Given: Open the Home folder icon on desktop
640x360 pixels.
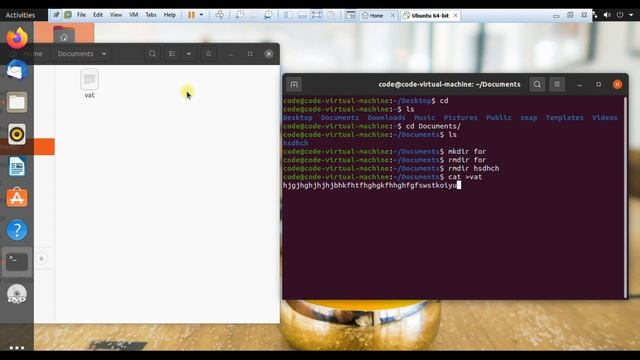Looking at the screenshot, I should 64,35.
